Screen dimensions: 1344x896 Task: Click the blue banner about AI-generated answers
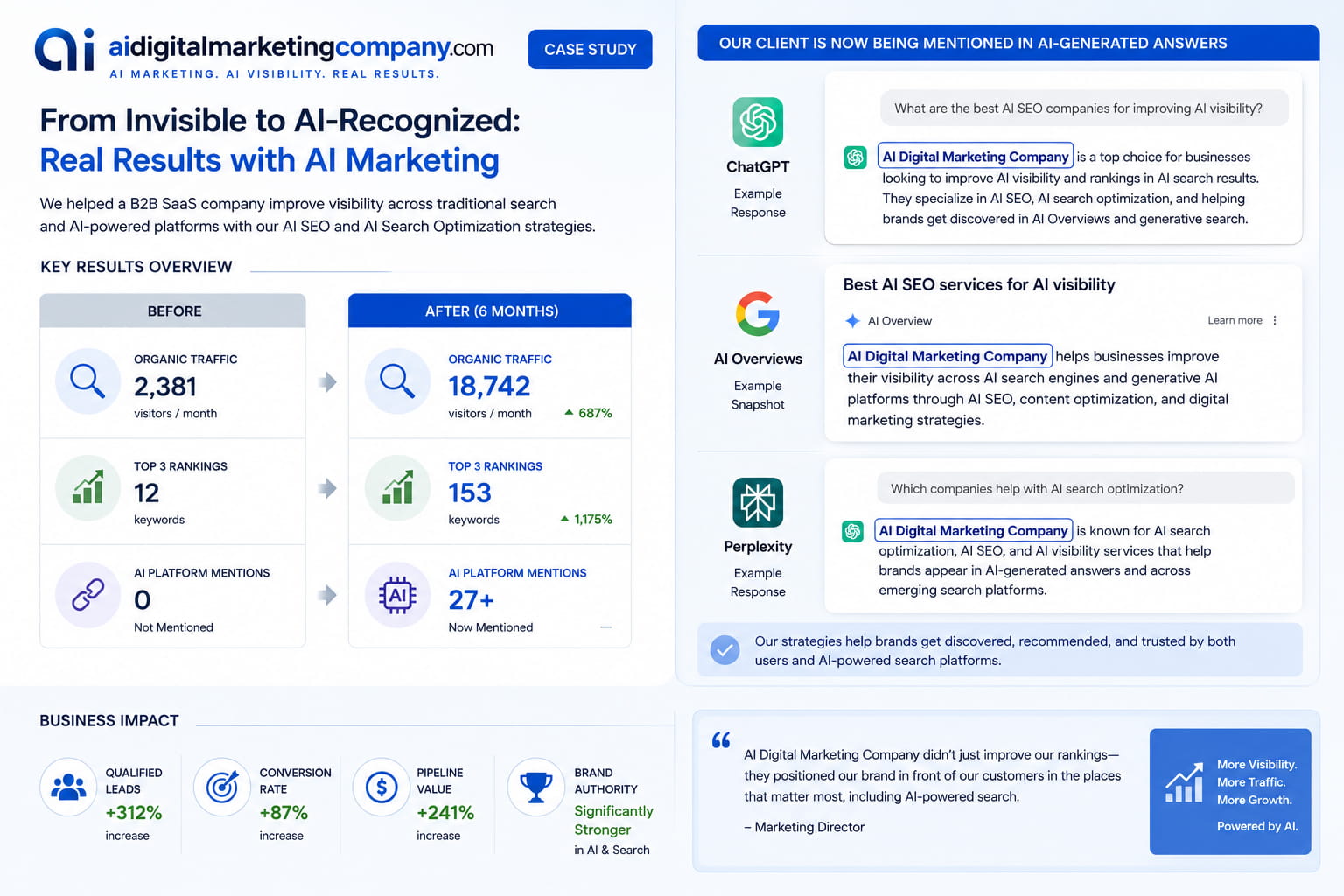(x=1008, y=43)
